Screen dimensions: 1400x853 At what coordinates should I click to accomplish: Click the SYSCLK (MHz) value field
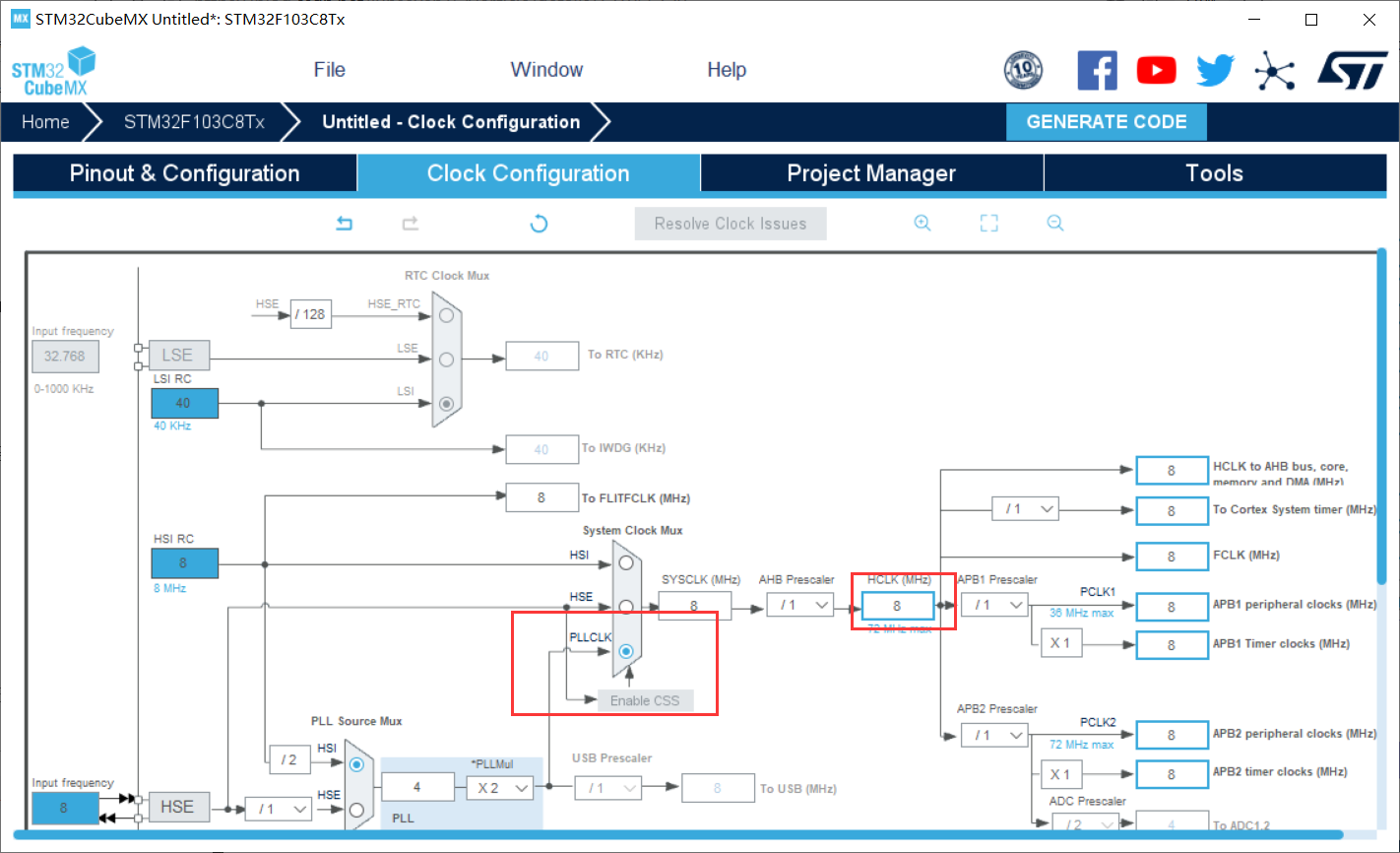point(695,606)
